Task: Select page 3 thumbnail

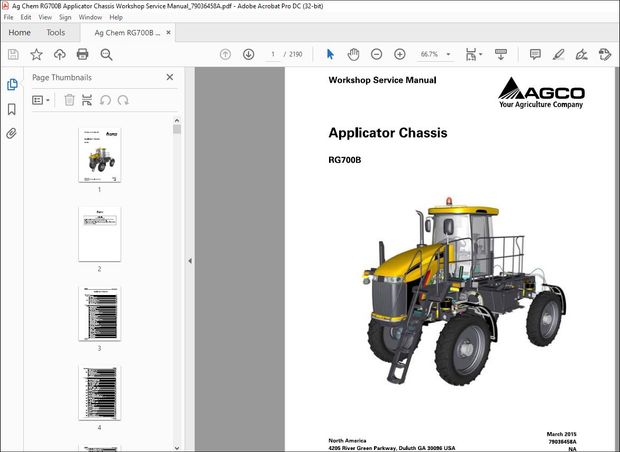Action: (99, 314)
